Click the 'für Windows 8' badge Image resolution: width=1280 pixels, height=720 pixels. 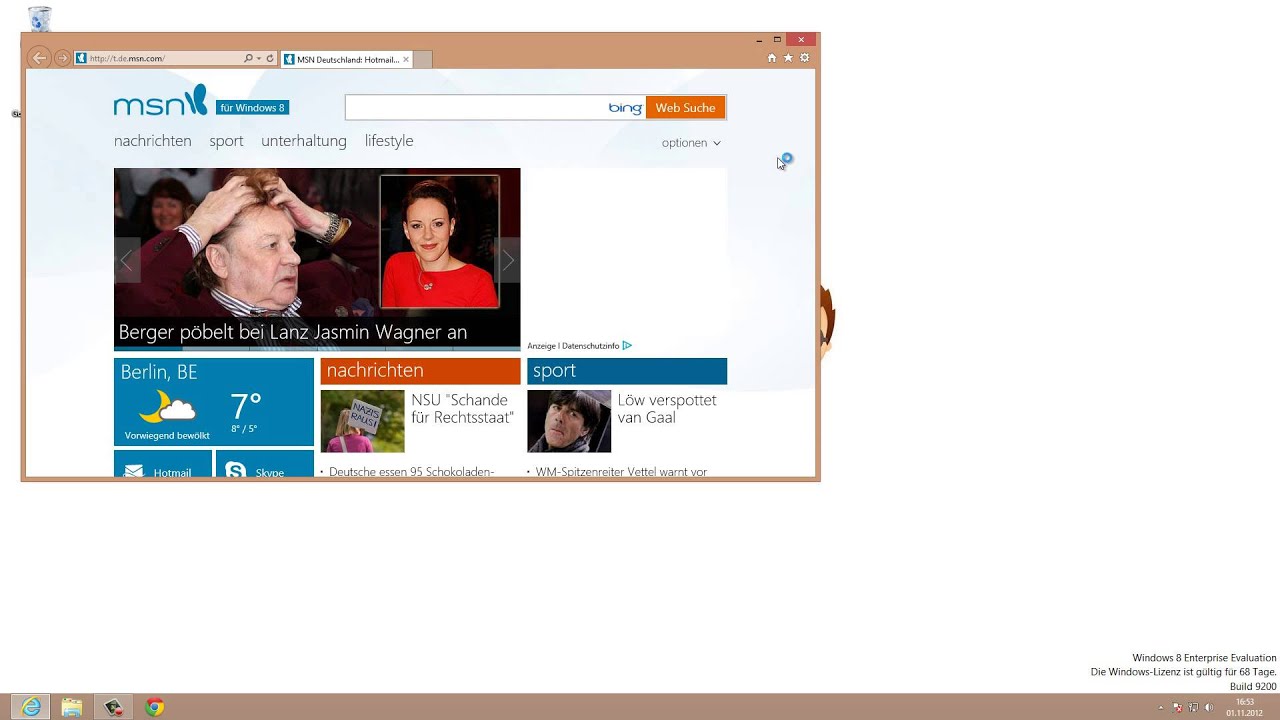click(x=253, y=108)
